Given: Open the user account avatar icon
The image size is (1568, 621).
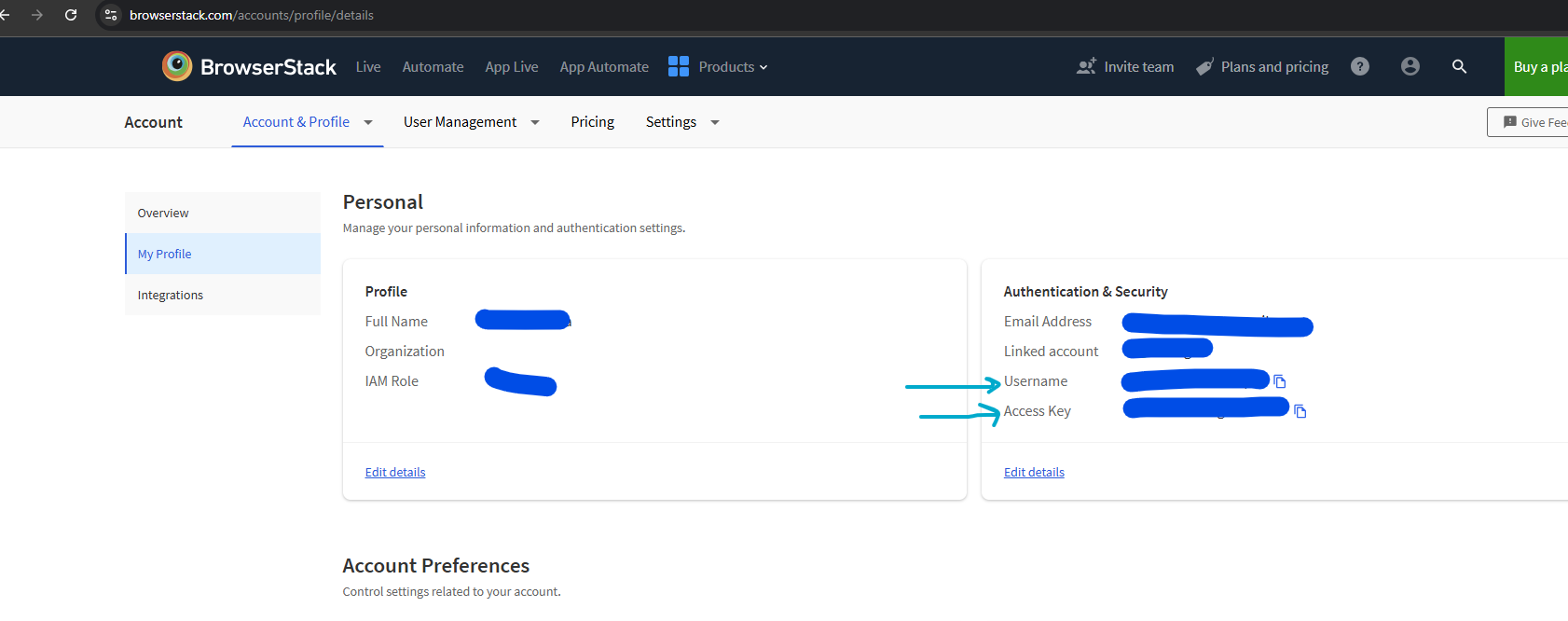Looking at the screenshot, I should [1410, 66].
